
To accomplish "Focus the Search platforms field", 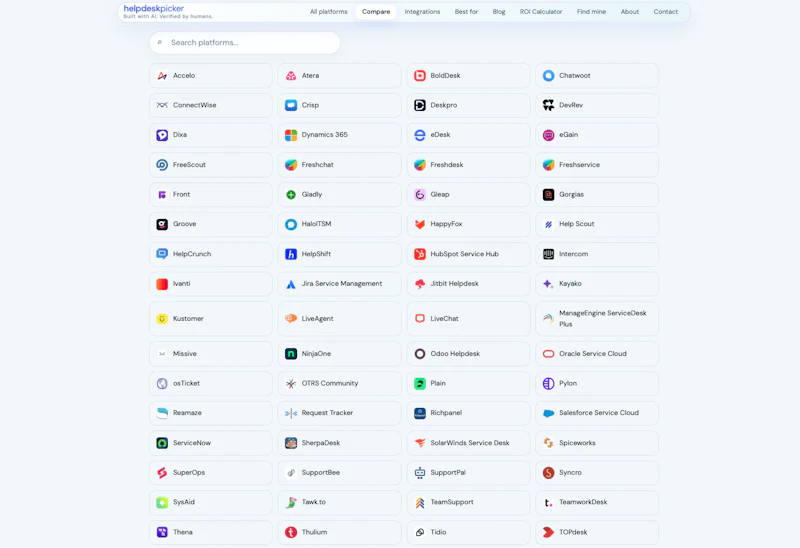I will point(245,43).
